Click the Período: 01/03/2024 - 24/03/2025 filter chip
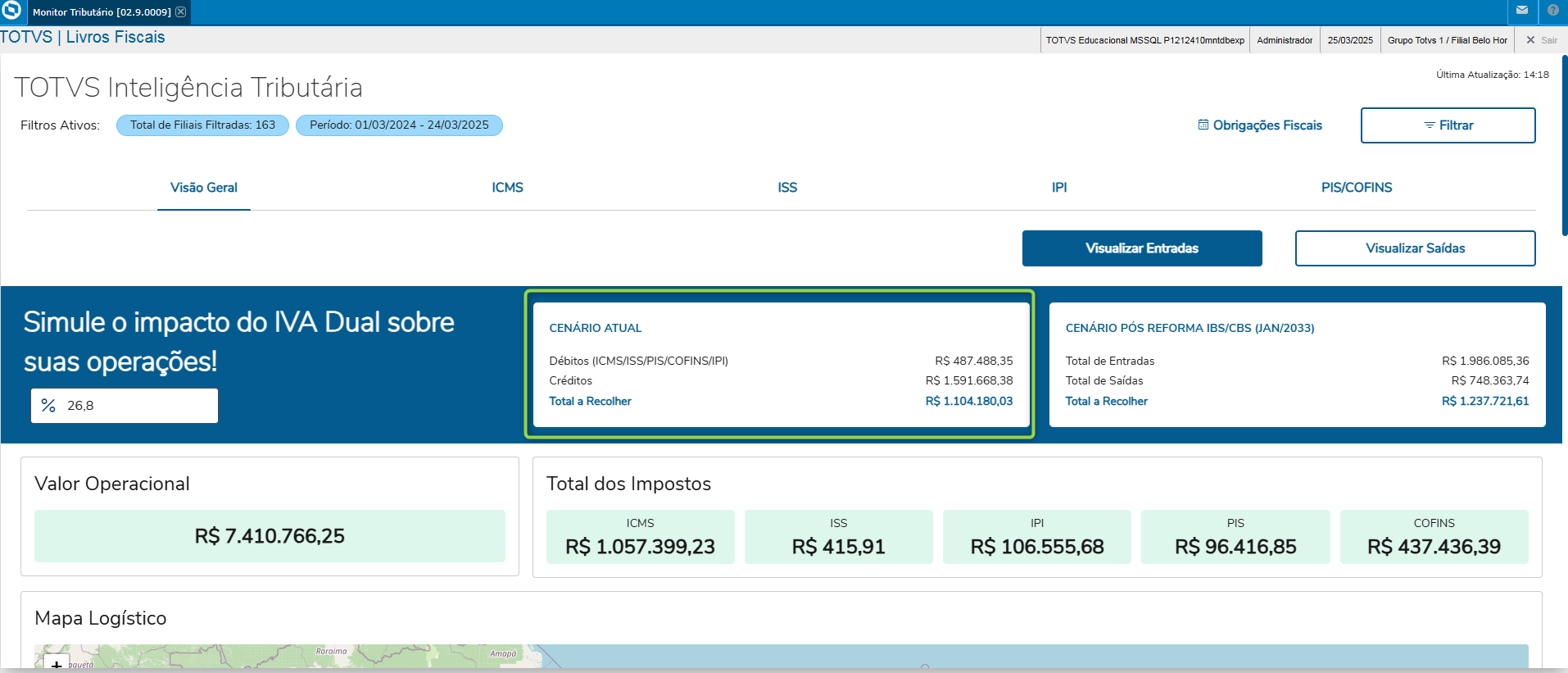The width and height of the screenshot is (1568, 673). [399, 125]
